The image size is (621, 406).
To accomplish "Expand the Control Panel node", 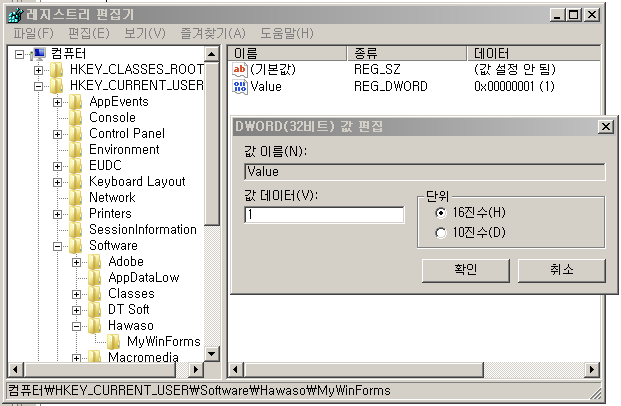I will point(57,134).
